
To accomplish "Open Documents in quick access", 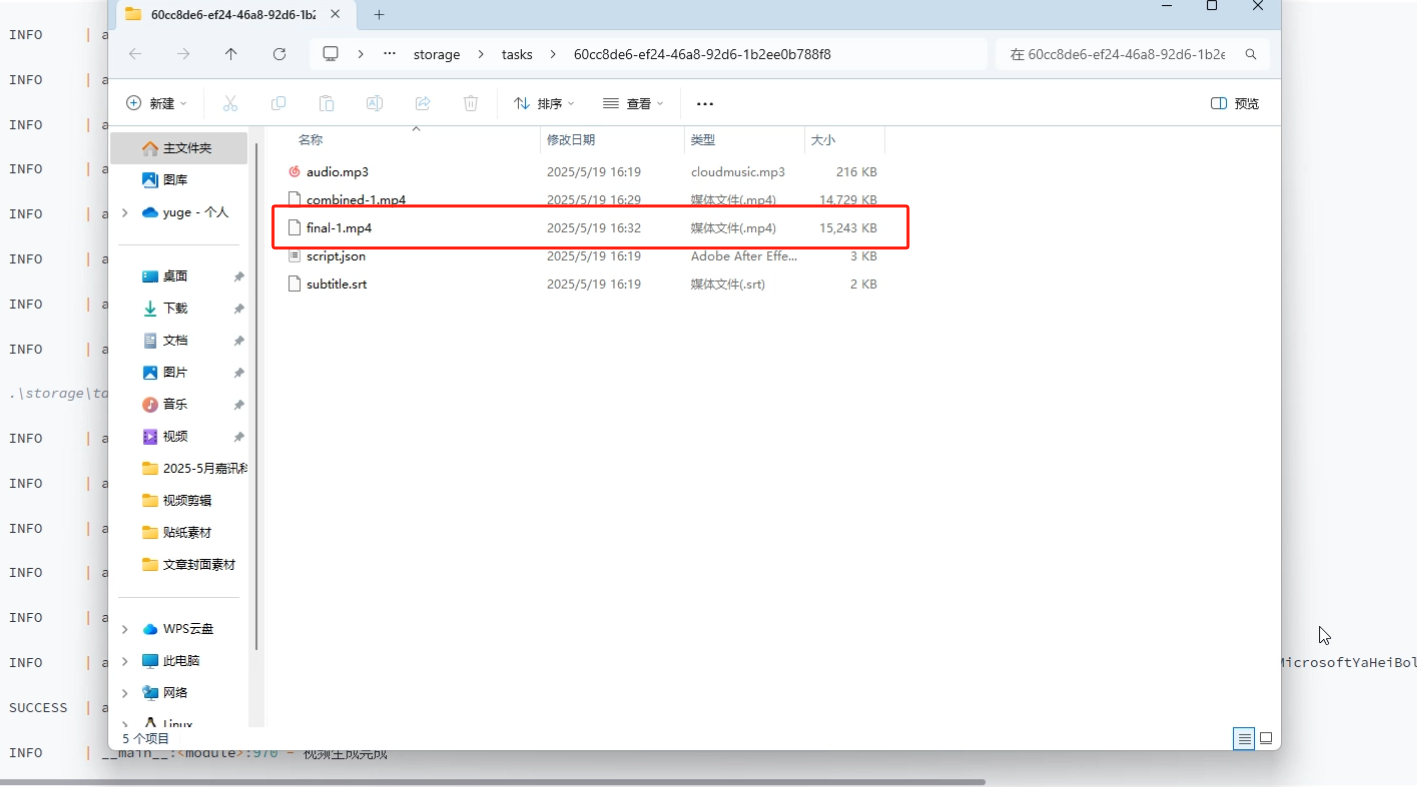I will (x=166, y=340).
